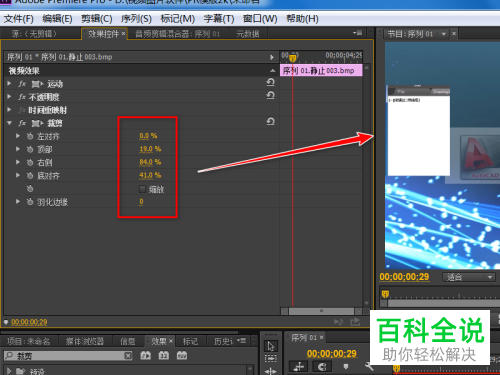The width and height of the screenshot is (500, 375).
Task: Open the 帮助(H) menu
Action: click(302, 19)
